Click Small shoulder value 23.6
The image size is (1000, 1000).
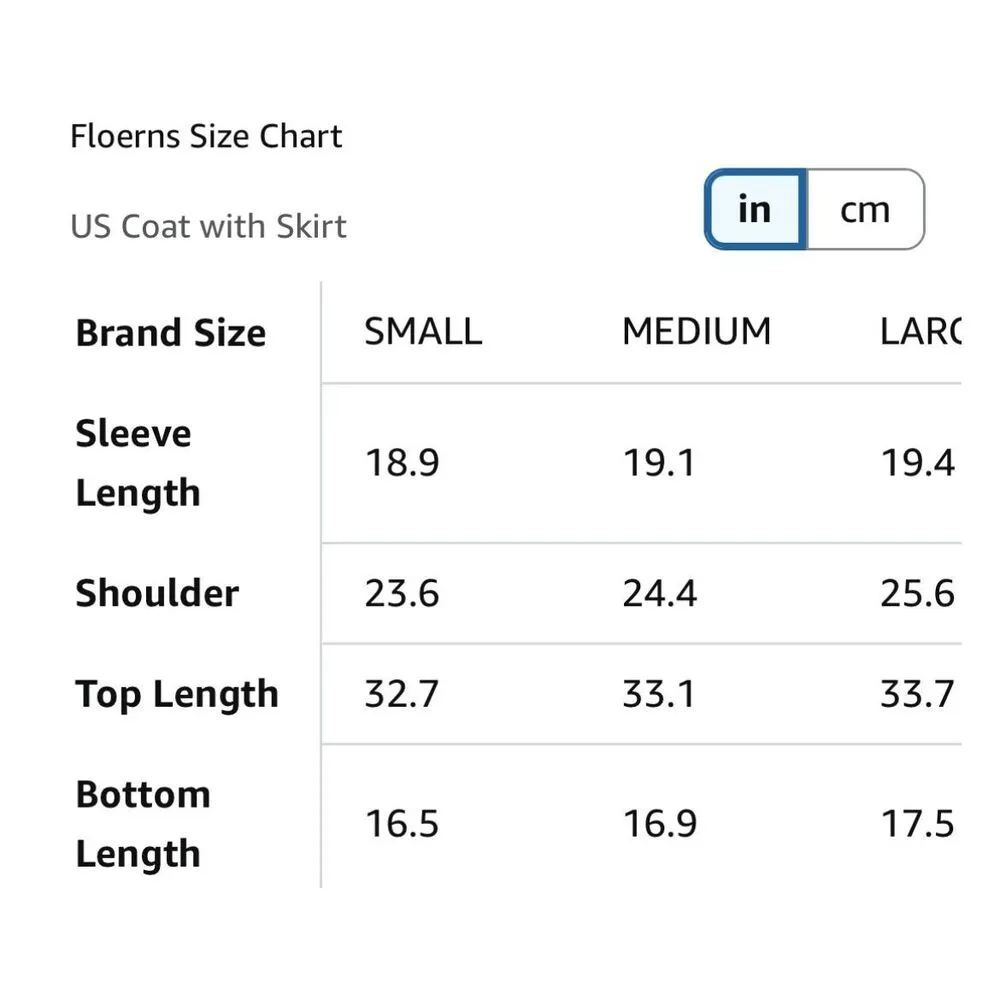(x=401, y=593)
